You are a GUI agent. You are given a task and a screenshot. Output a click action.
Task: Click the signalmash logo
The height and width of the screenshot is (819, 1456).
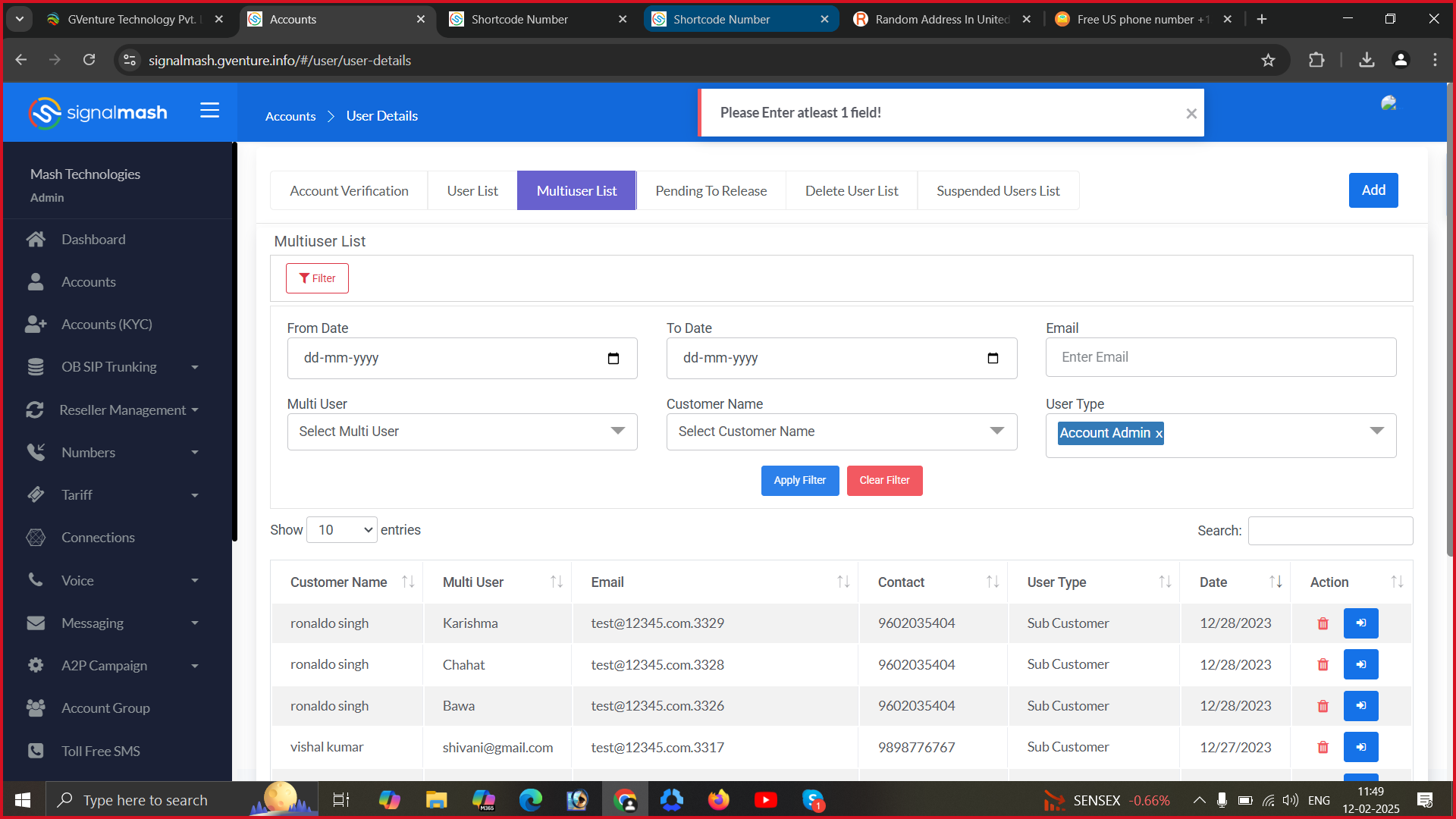[98, 113]
